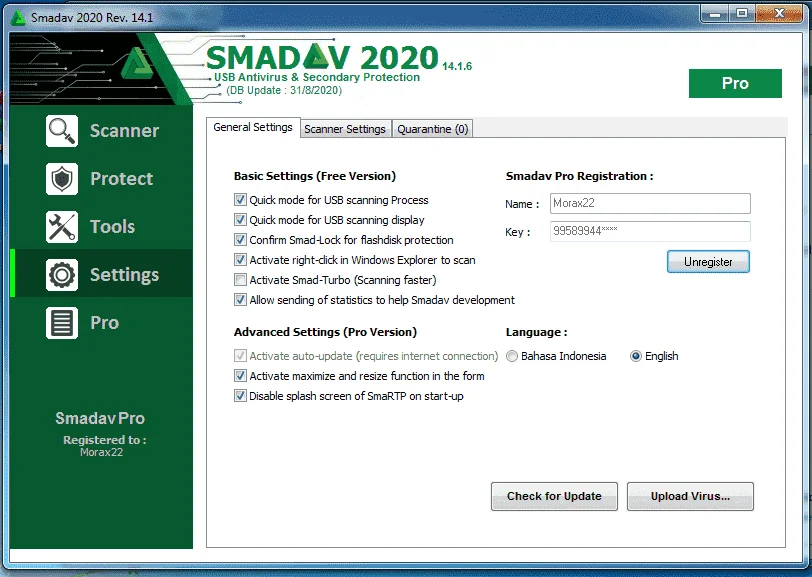
Task: Toggle Disable splash screen of SmaRTP
Action: tap(240, 396)
